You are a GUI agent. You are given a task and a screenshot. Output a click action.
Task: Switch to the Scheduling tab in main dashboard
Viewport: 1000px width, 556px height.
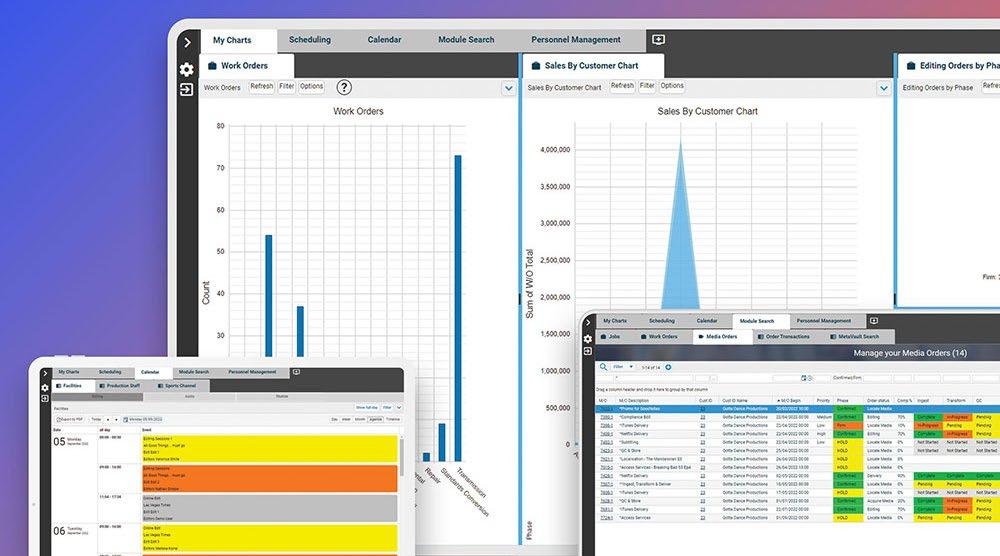(x=310, y=40)
